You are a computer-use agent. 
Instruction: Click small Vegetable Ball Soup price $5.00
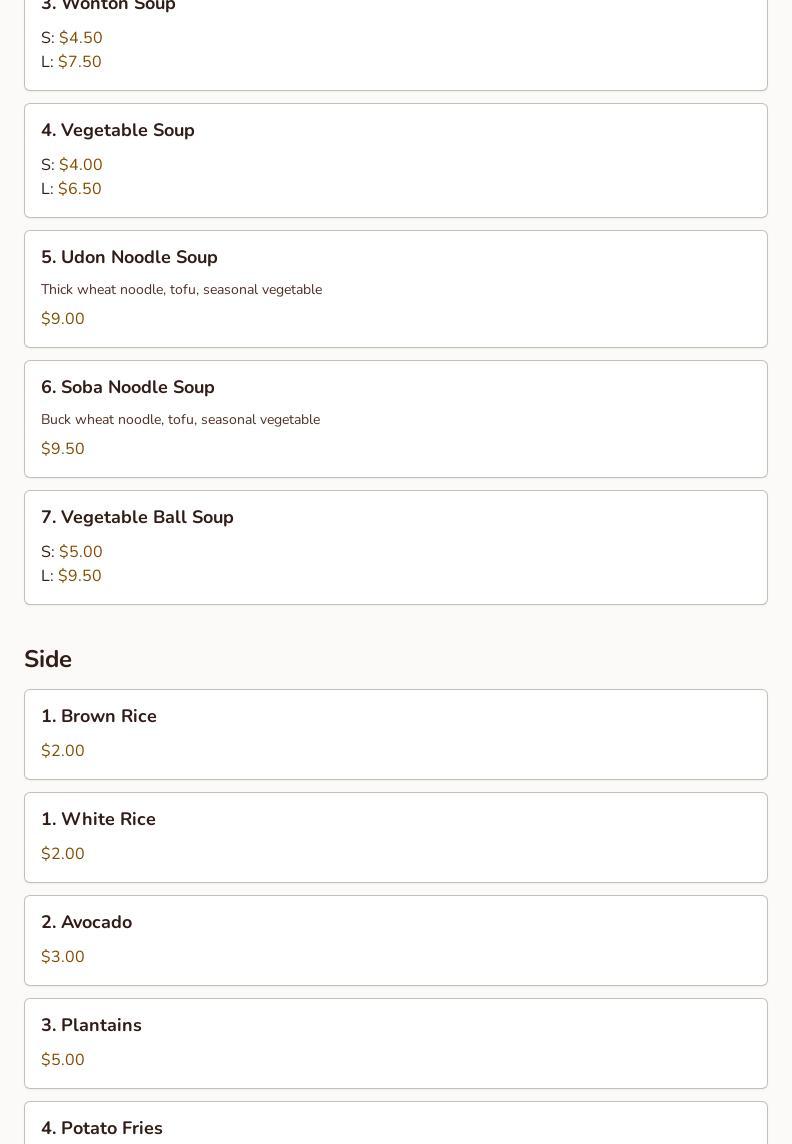(x=80, y=552)
